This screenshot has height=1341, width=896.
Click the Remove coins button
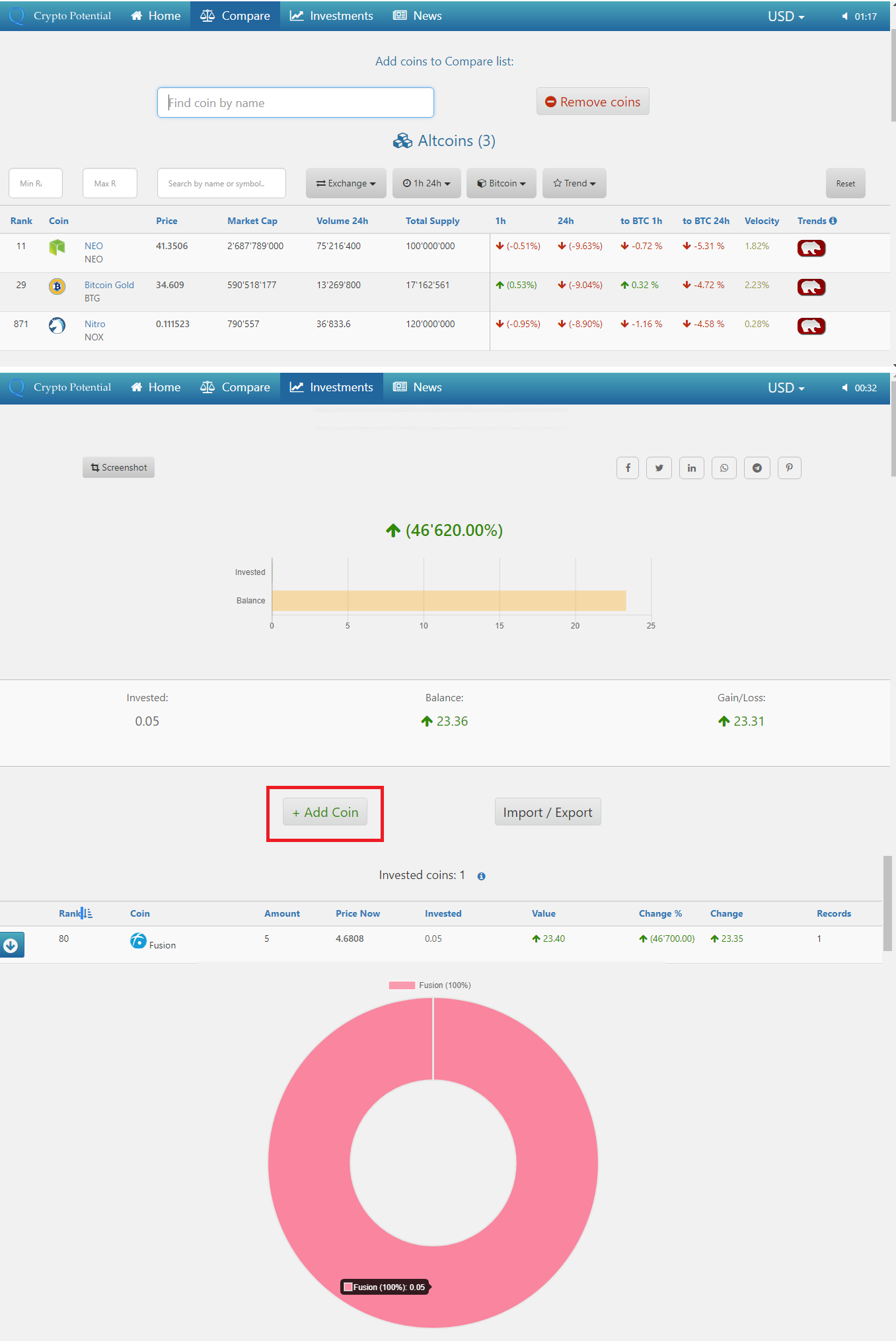(x=593, y=102)
